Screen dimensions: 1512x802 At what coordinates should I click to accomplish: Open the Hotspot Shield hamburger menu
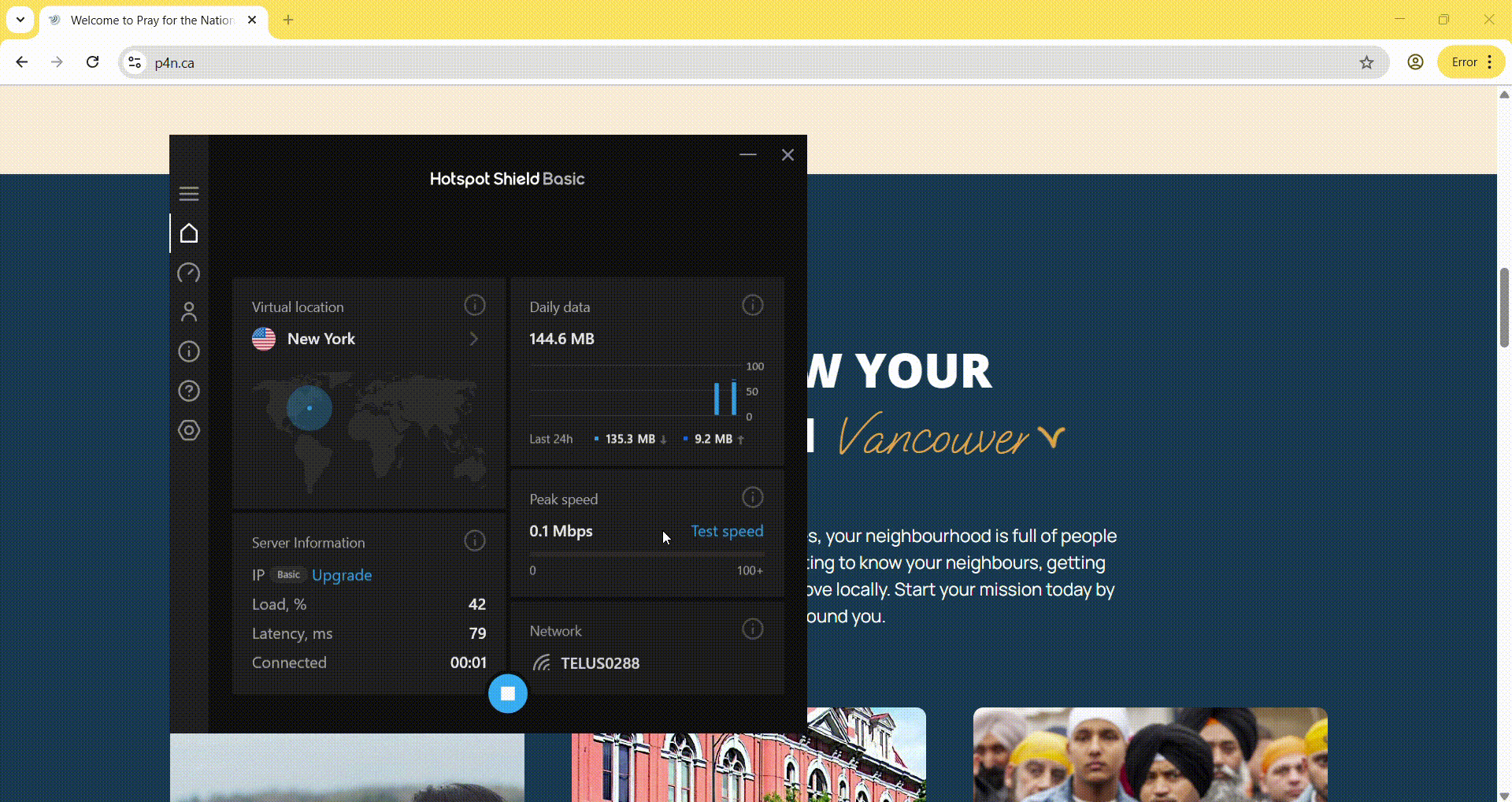coord(189,194)
